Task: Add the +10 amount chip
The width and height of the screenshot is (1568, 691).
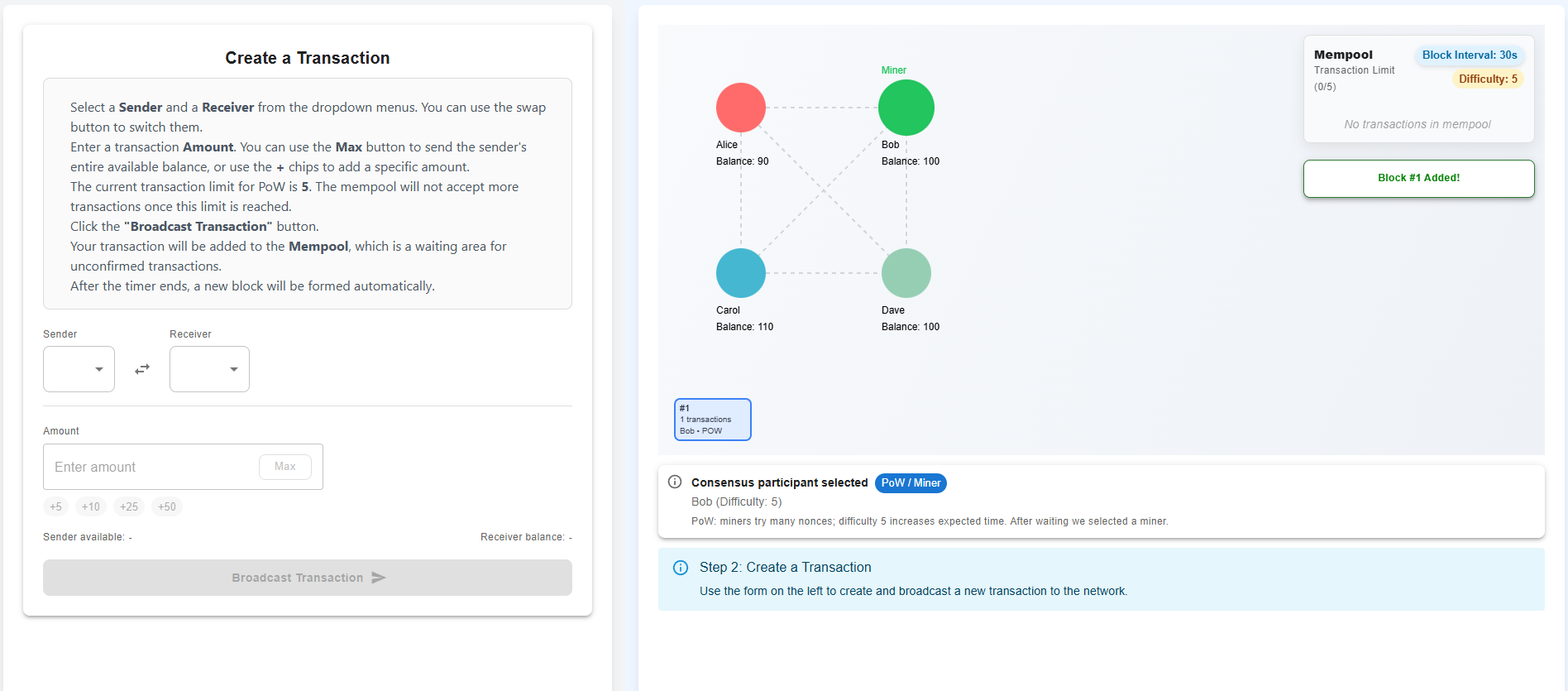Action: [x=91, y=506]
